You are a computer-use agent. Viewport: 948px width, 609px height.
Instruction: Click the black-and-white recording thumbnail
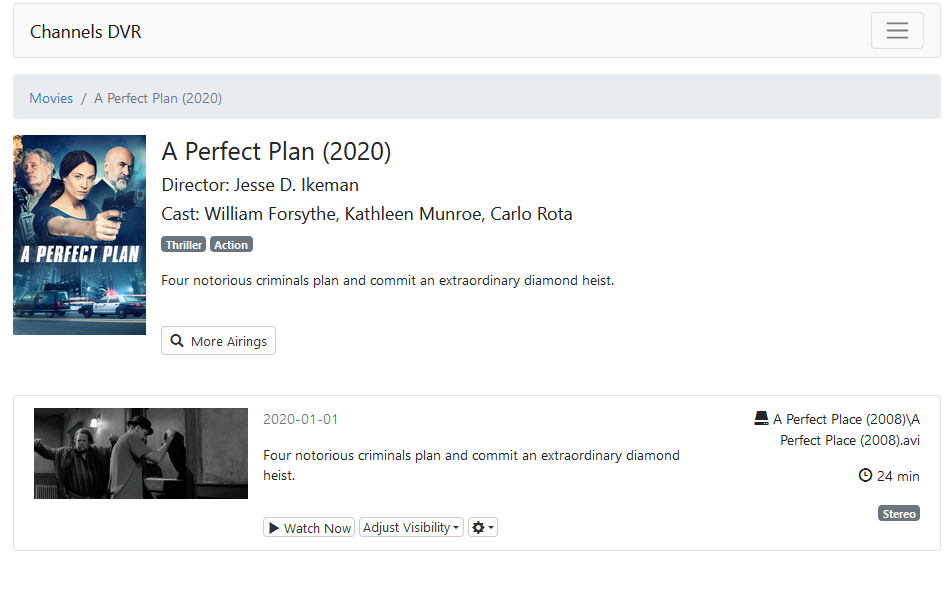tap(141, 453)
